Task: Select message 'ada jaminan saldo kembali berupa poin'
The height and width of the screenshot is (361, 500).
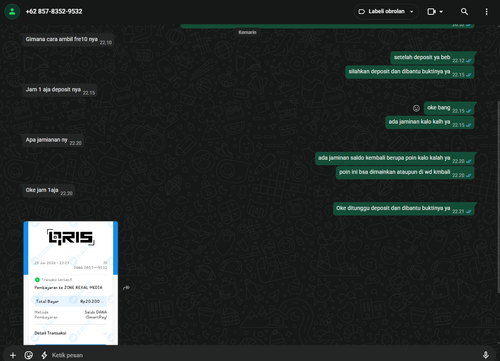Action: click(x=395, y=158)
